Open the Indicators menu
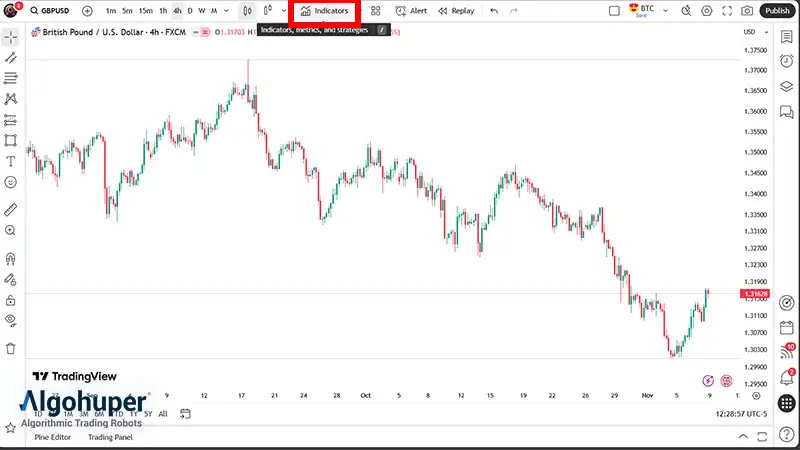This screenshot has width=800, height=450. 324,11
